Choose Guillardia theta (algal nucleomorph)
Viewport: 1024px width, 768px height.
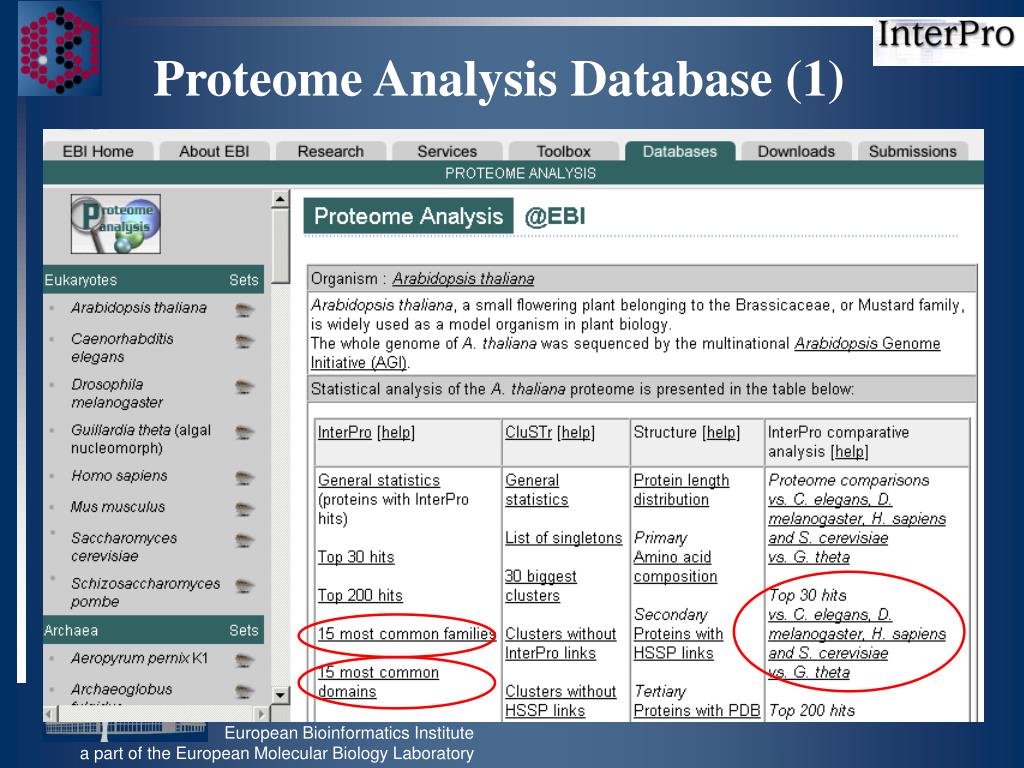[x=141, y=439]
